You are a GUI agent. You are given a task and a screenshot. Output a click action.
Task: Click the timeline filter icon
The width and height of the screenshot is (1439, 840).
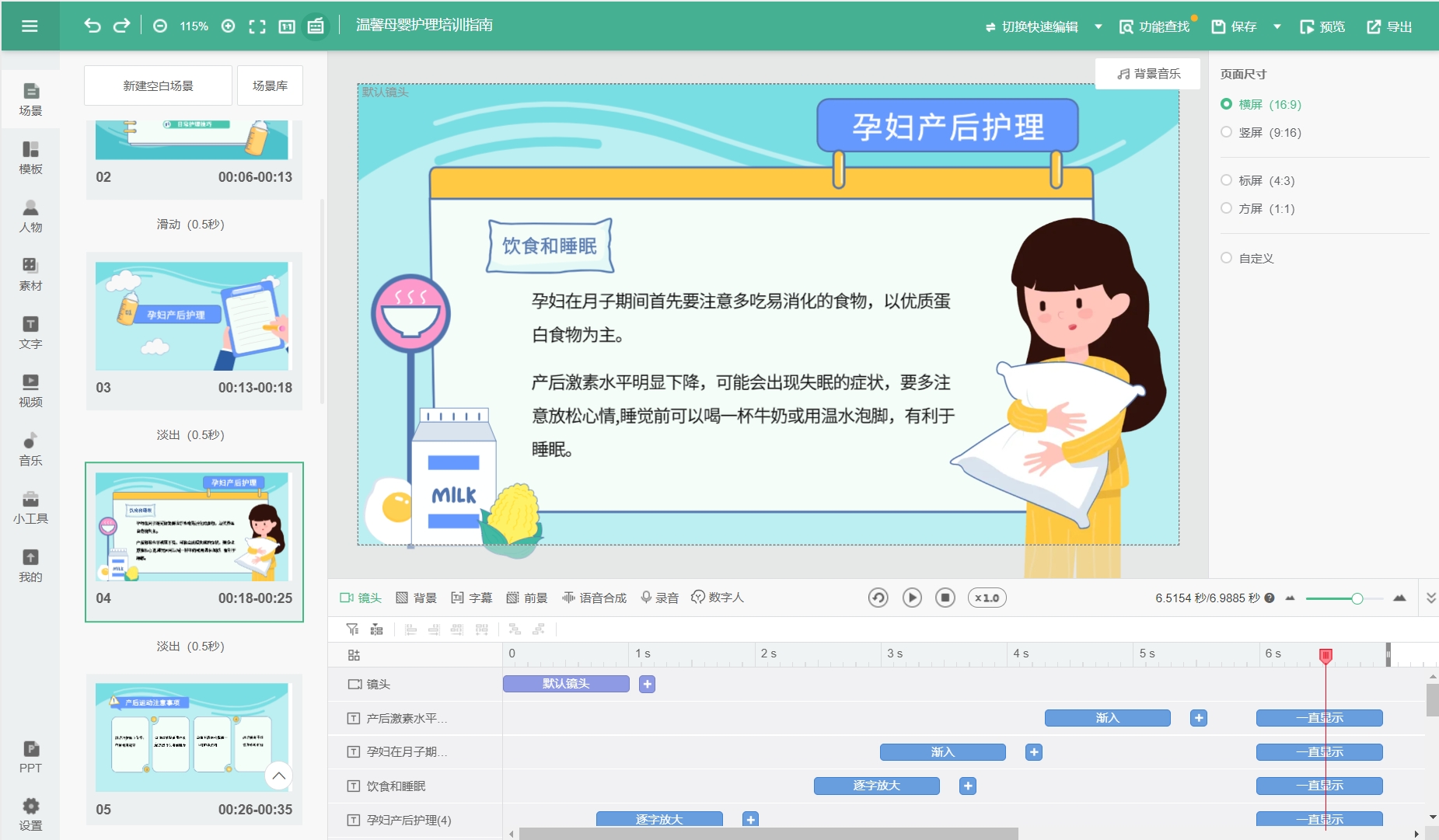[x=353, y=629]
